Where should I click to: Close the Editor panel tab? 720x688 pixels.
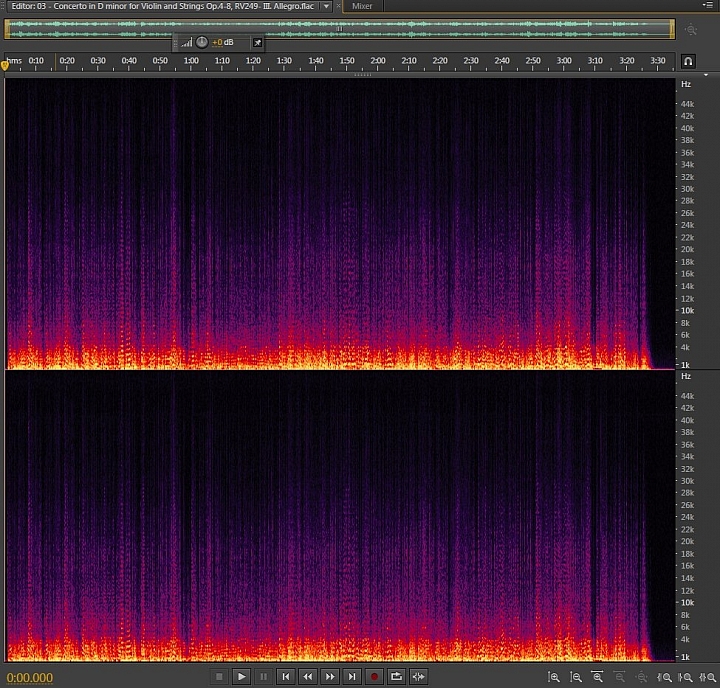[338, 6]
